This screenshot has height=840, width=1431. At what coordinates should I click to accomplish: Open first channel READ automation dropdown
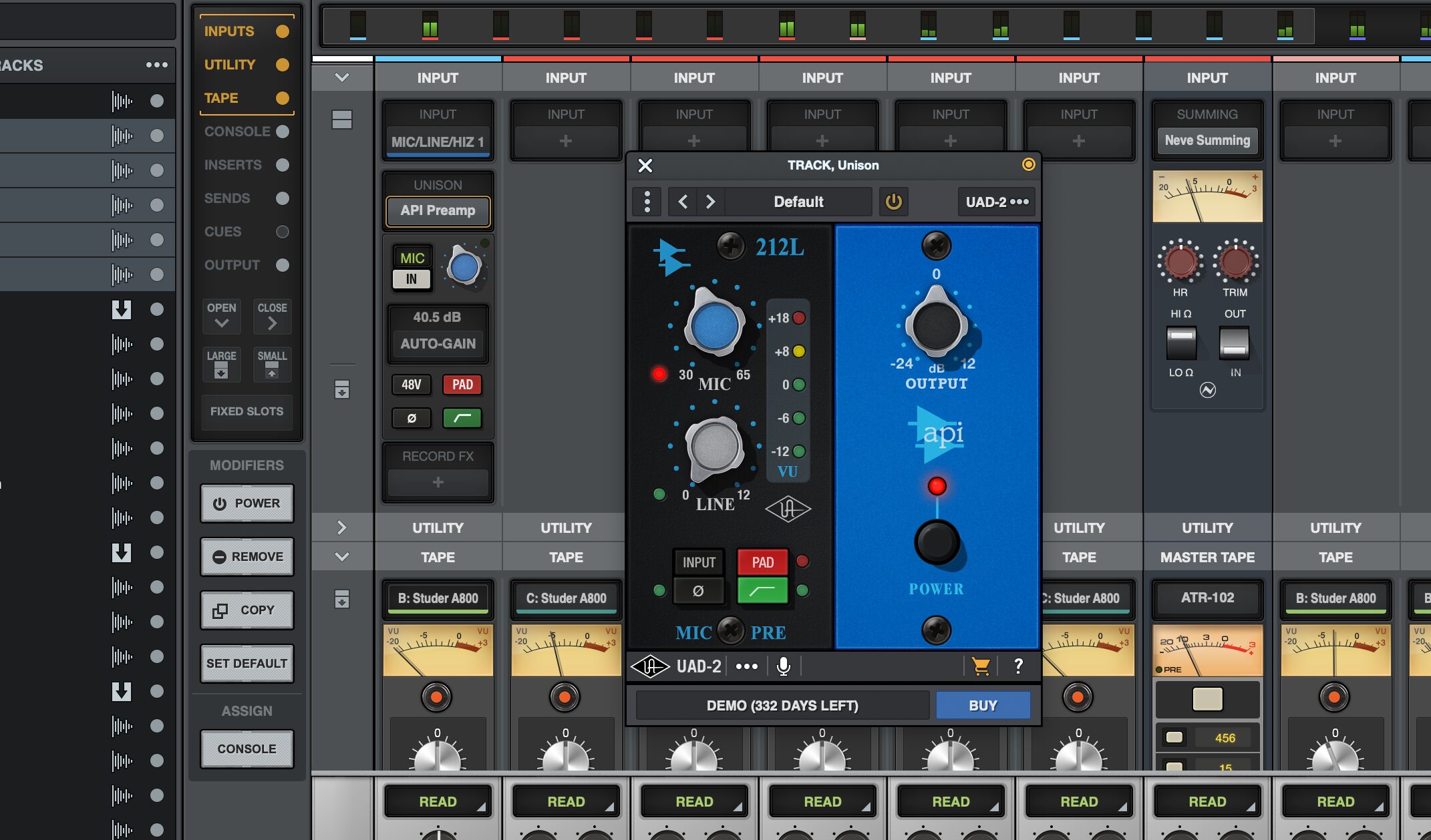(x=438, y=802)
